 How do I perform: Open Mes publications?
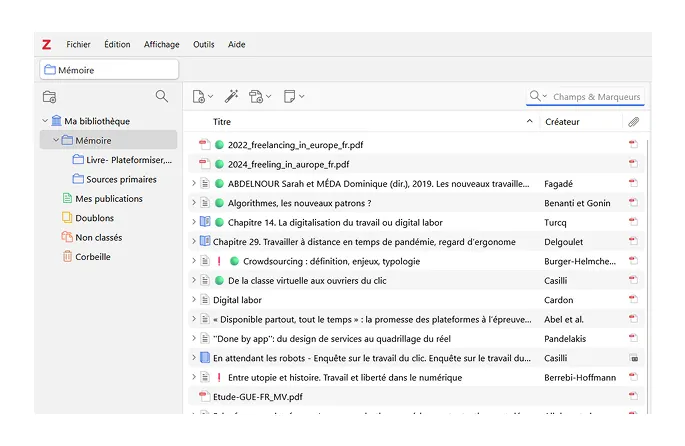103,198
